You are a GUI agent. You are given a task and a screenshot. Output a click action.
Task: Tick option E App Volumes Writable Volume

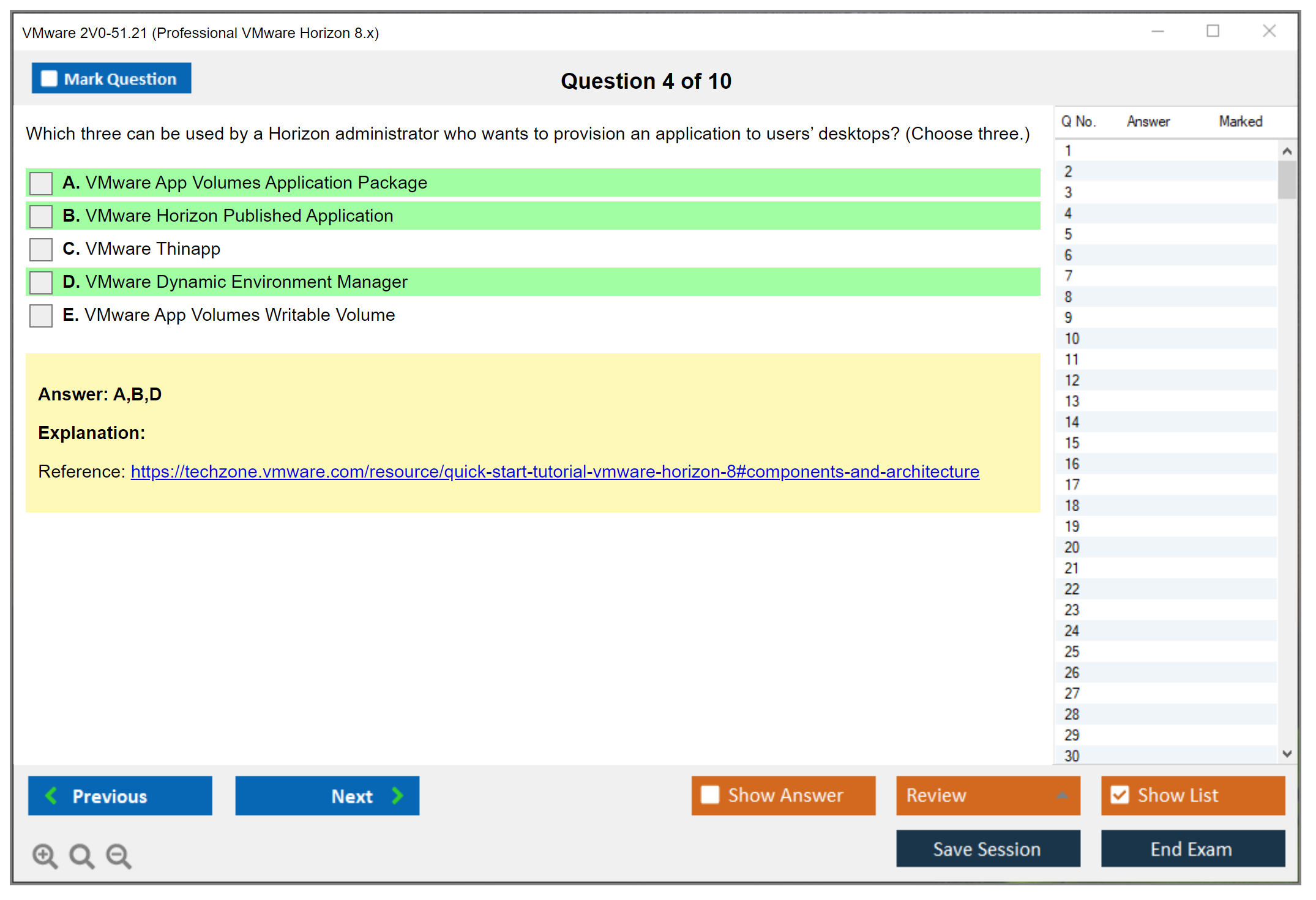coord(41,315)
